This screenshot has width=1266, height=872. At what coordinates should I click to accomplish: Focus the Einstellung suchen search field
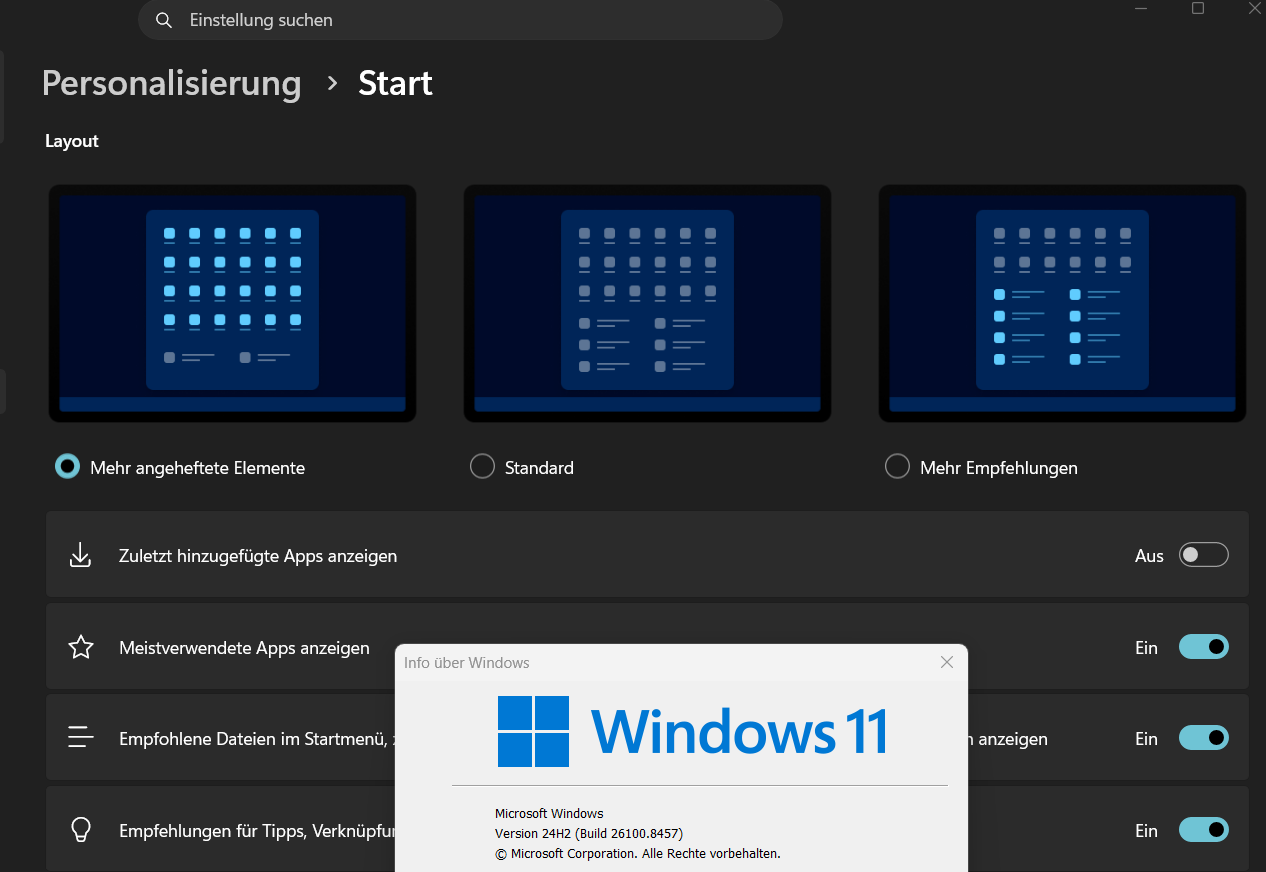tap(460, 20)
